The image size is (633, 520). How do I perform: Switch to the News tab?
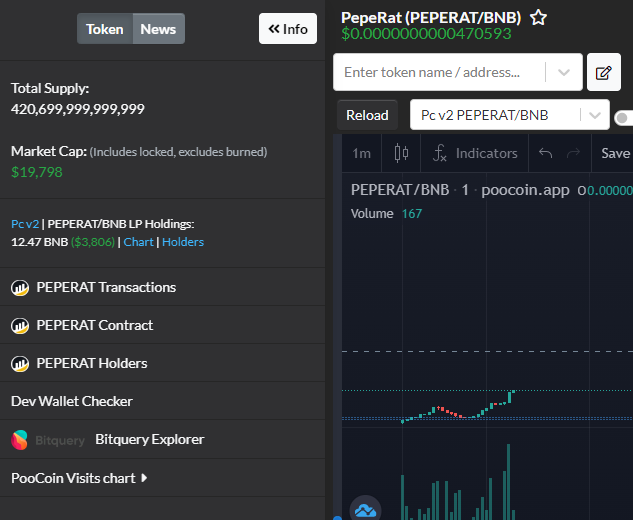pyautogui.click(x=158, y=29)
